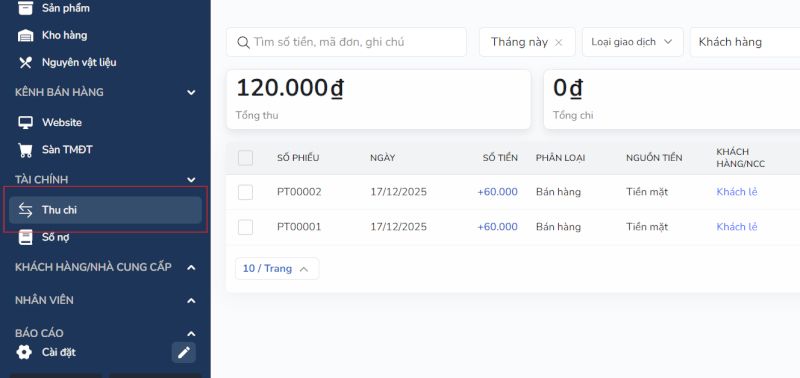Open the Loại giao dịch dropdown
The width and height of the screenshot is (800, 378).
click(x=633, y=42)
